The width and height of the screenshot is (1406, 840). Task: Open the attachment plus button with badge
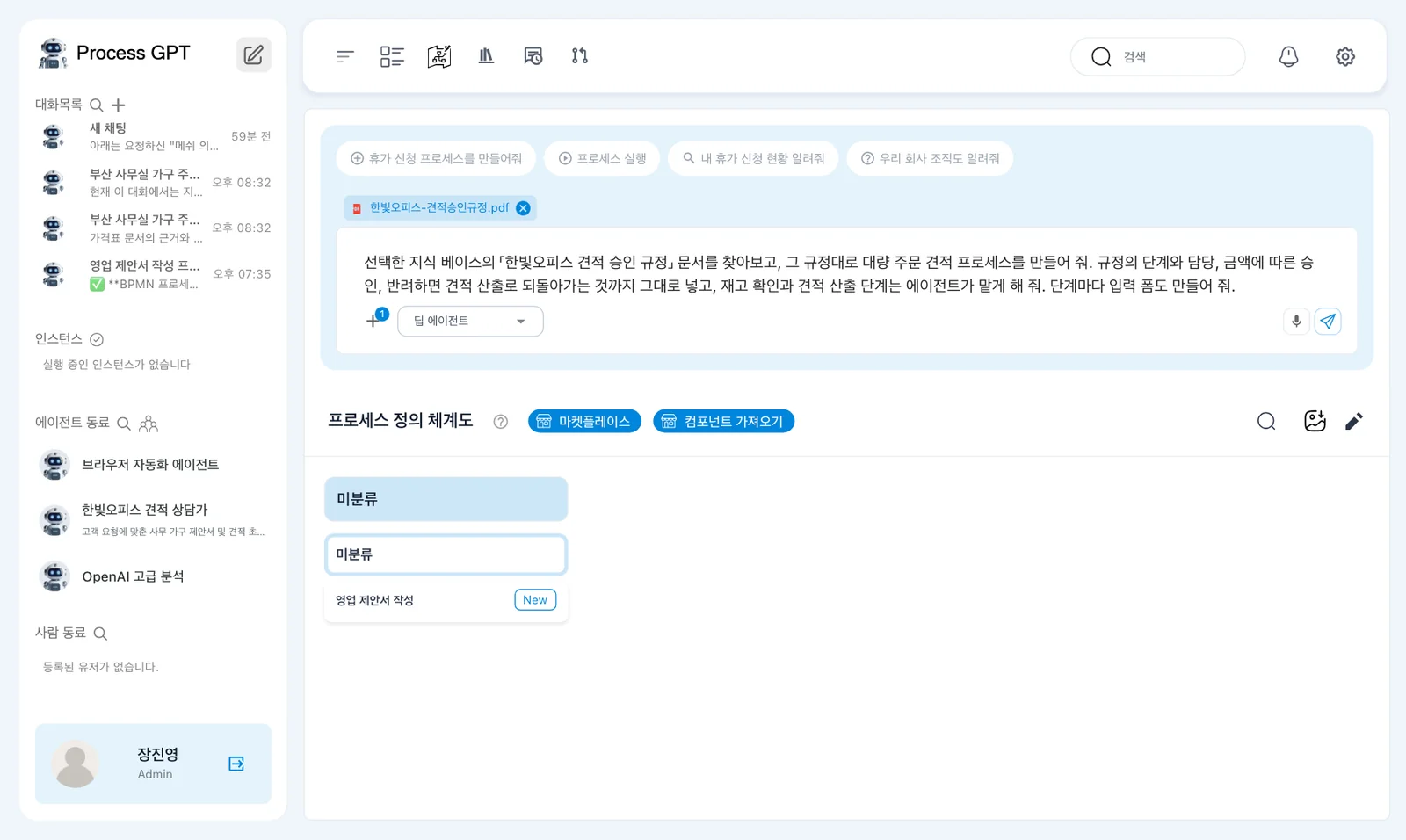[375, 320]
